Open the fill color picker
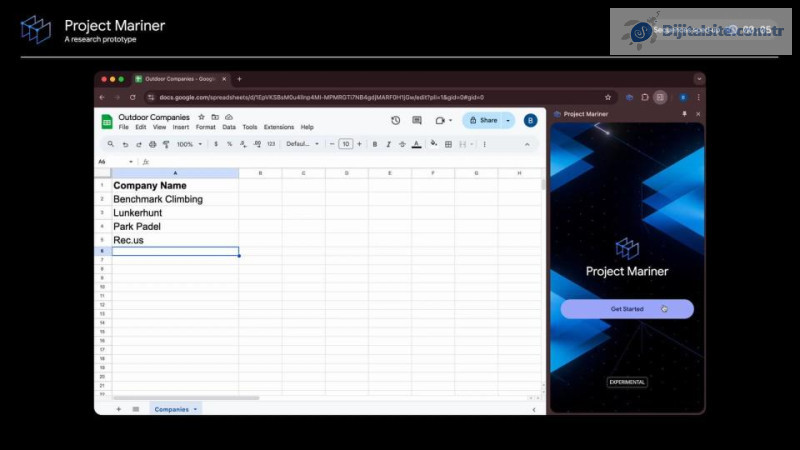 click(x=434, y=144)
